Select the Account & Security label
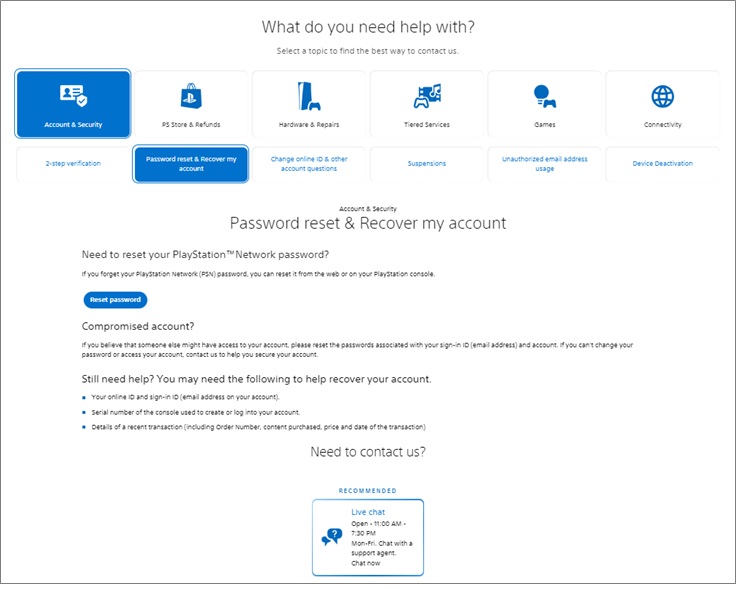 73,125
